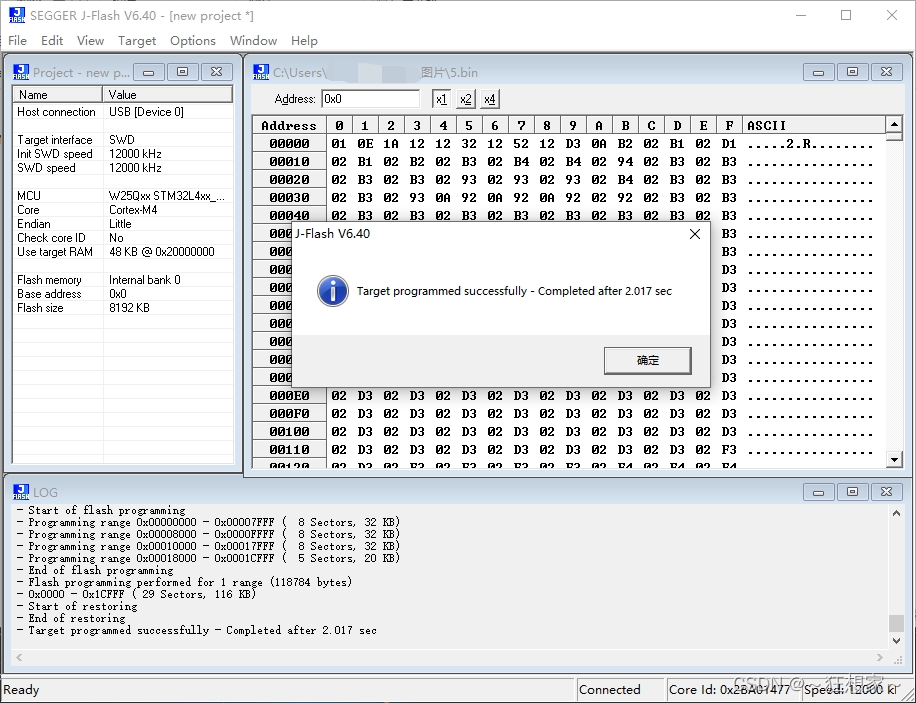Close the LOG window
Image resolution: width=916 pixels, height=703 pixels.
pyautogui.click(x=886, y=492)
